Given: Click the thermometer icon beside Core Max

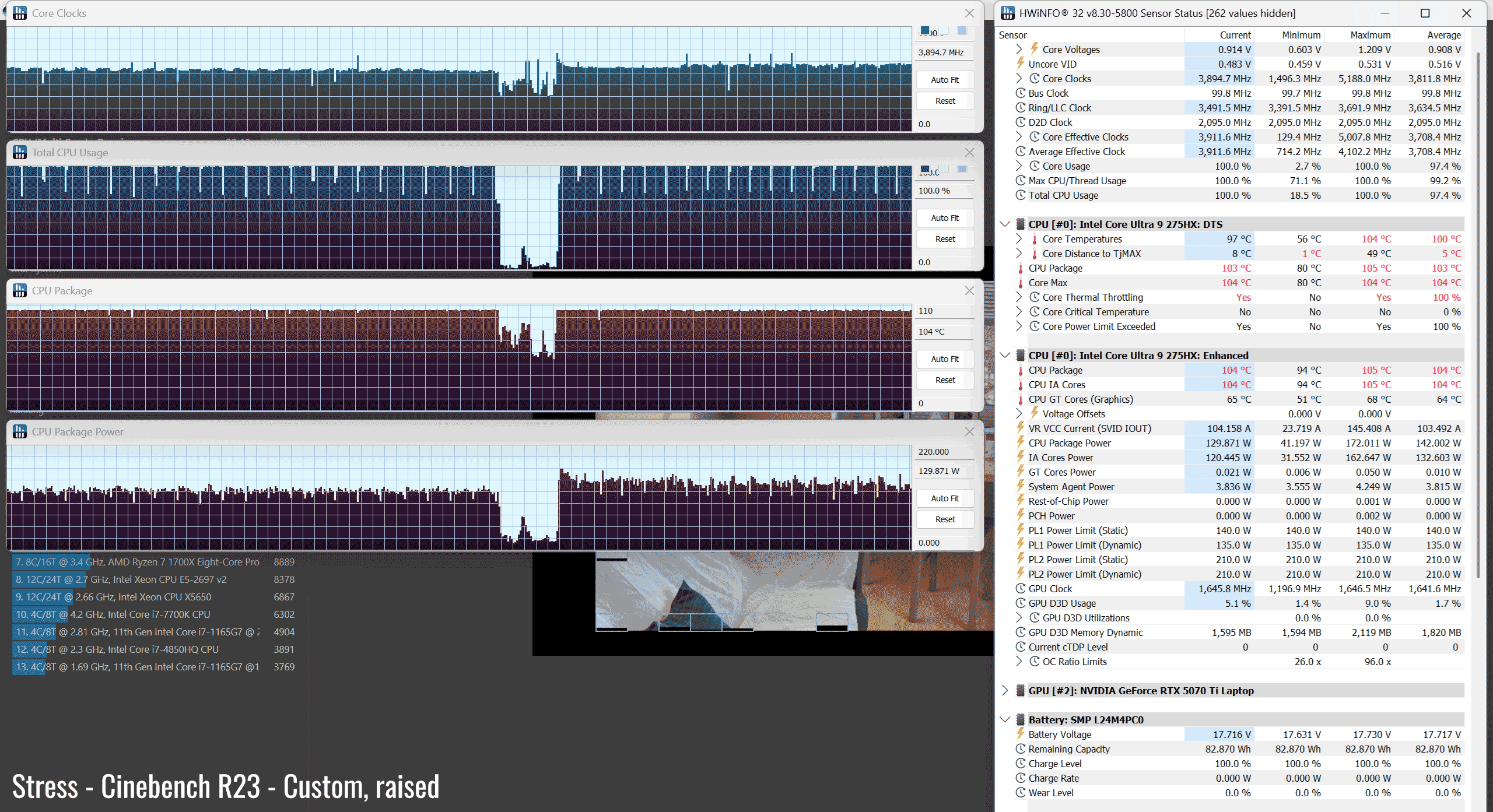Looking at the screenshot, I should 1021,283.
